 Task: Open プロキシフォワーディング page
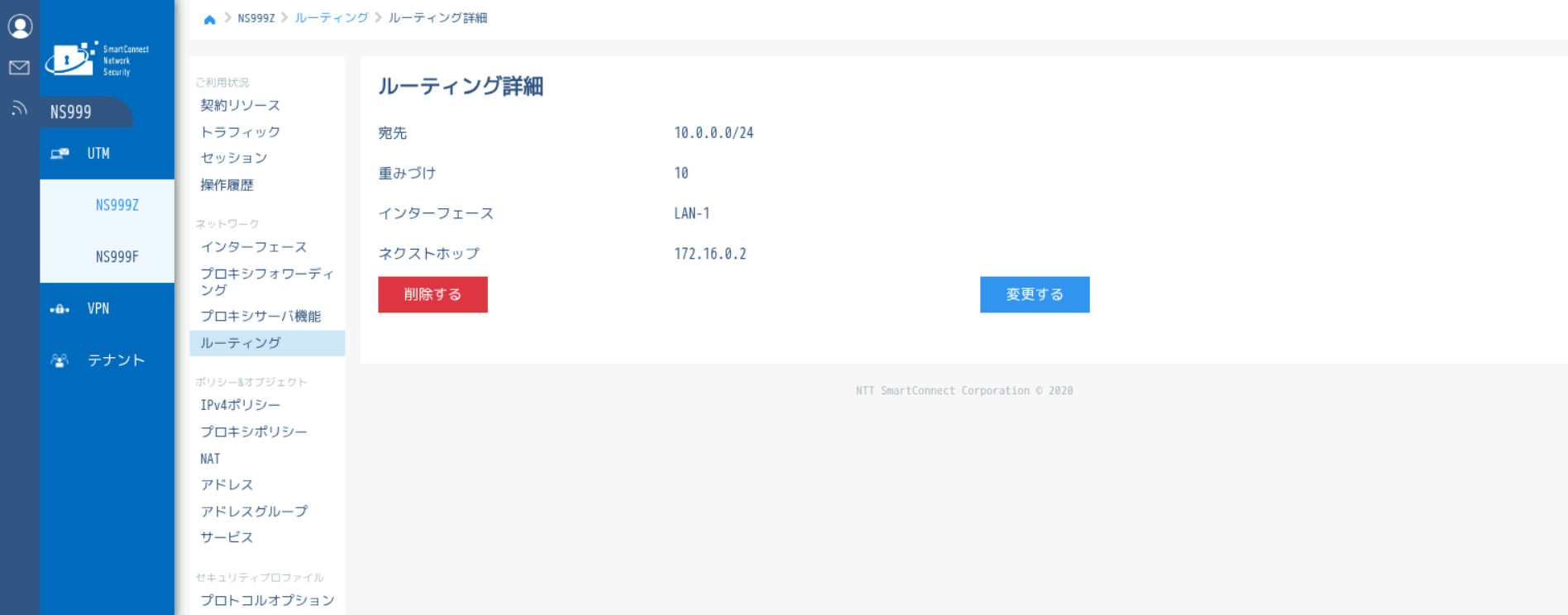267,282
